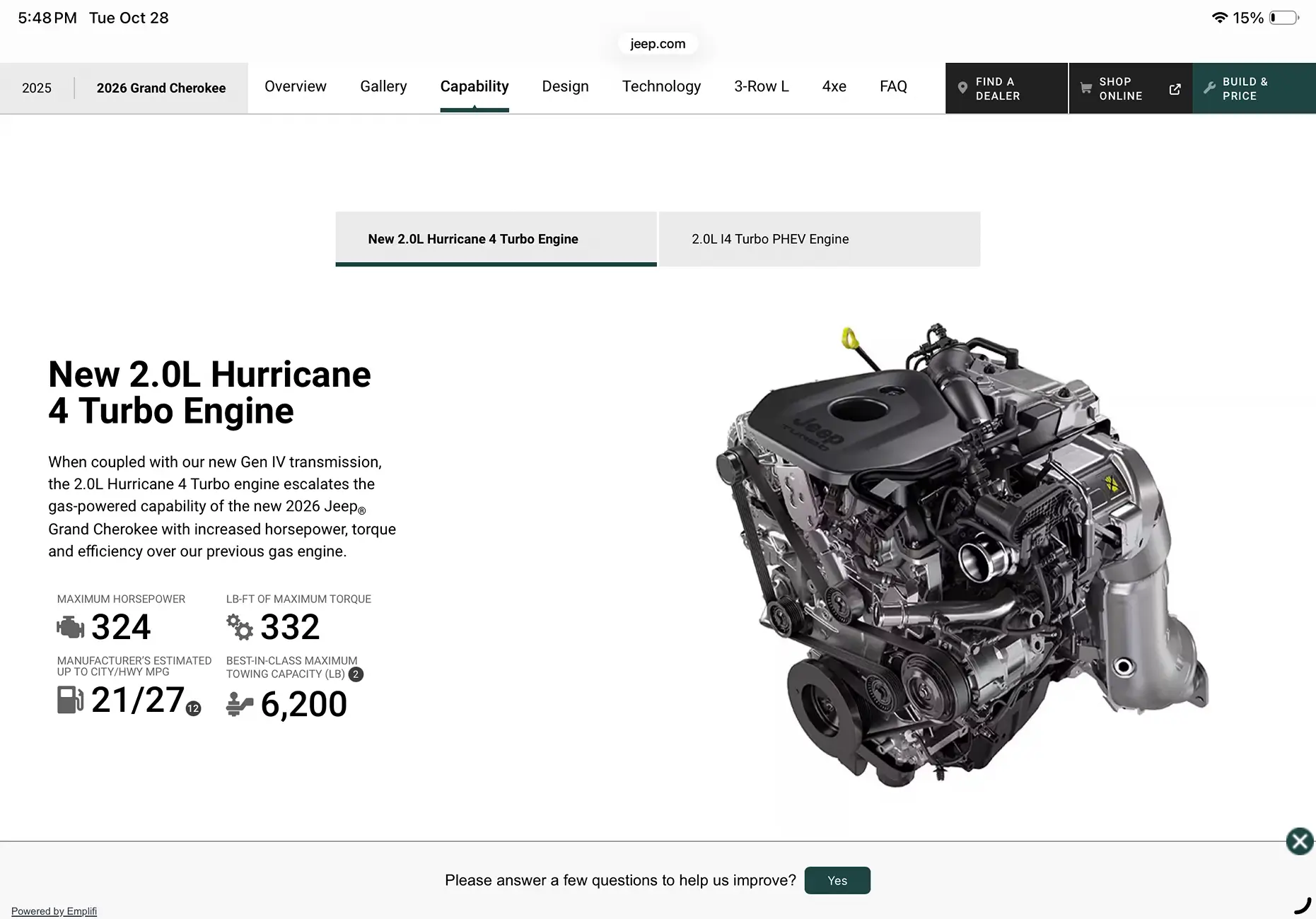The height and width of the screenshot is (919, 1316).
Task: Open the FAQ section
Action: tap(893, 86)
